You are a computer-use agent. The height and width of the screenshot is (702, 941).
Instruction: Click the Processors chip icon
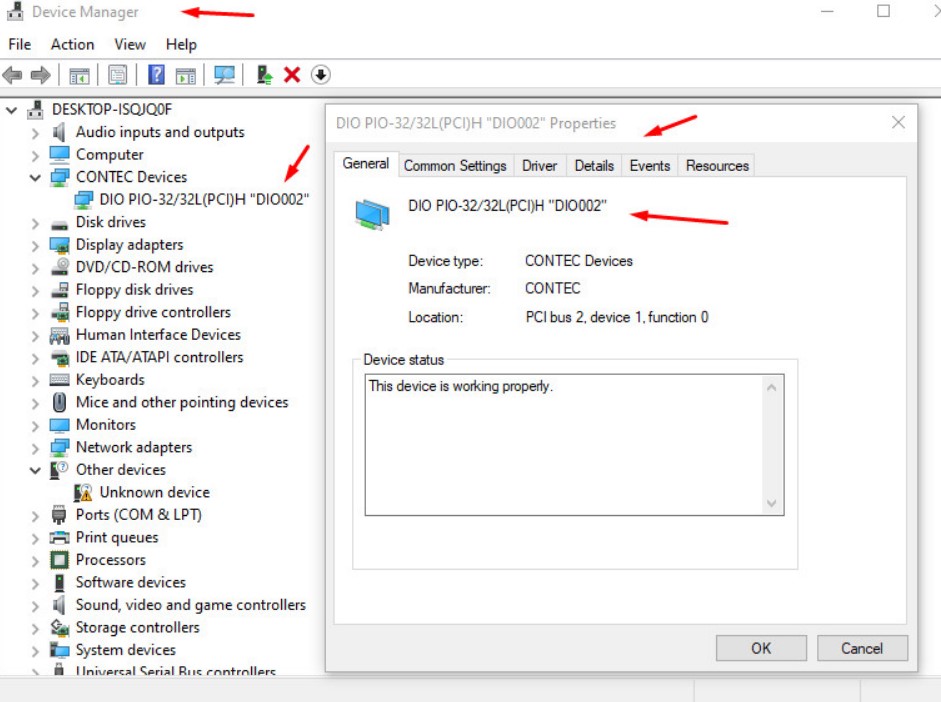pyautogui.click(x=59, y=560)
